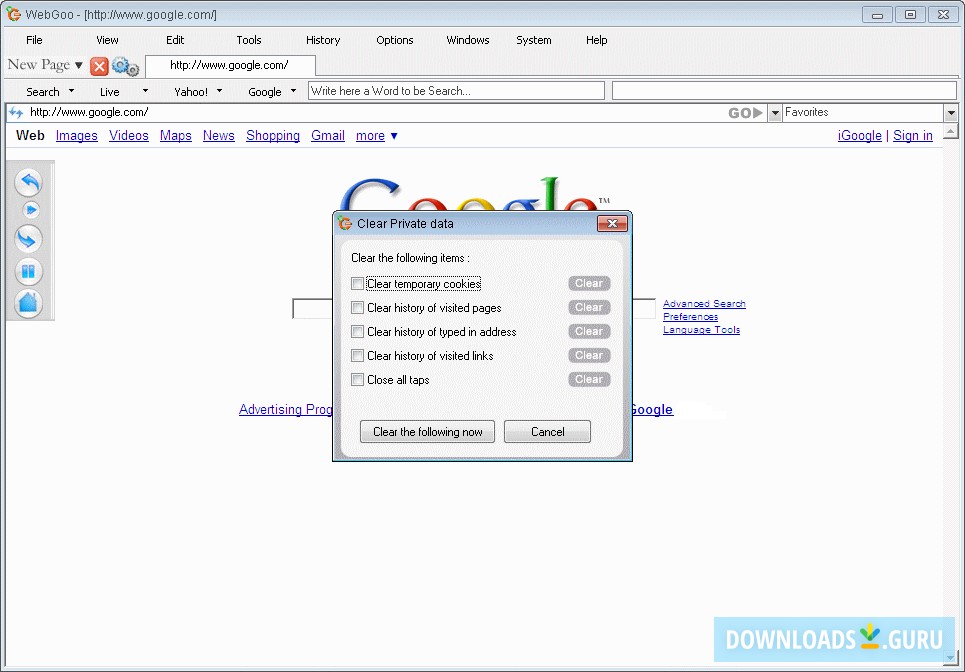Expand the Google search dropdown
The height and width of the screenshot is (672, 965).
tap(293, 91)
